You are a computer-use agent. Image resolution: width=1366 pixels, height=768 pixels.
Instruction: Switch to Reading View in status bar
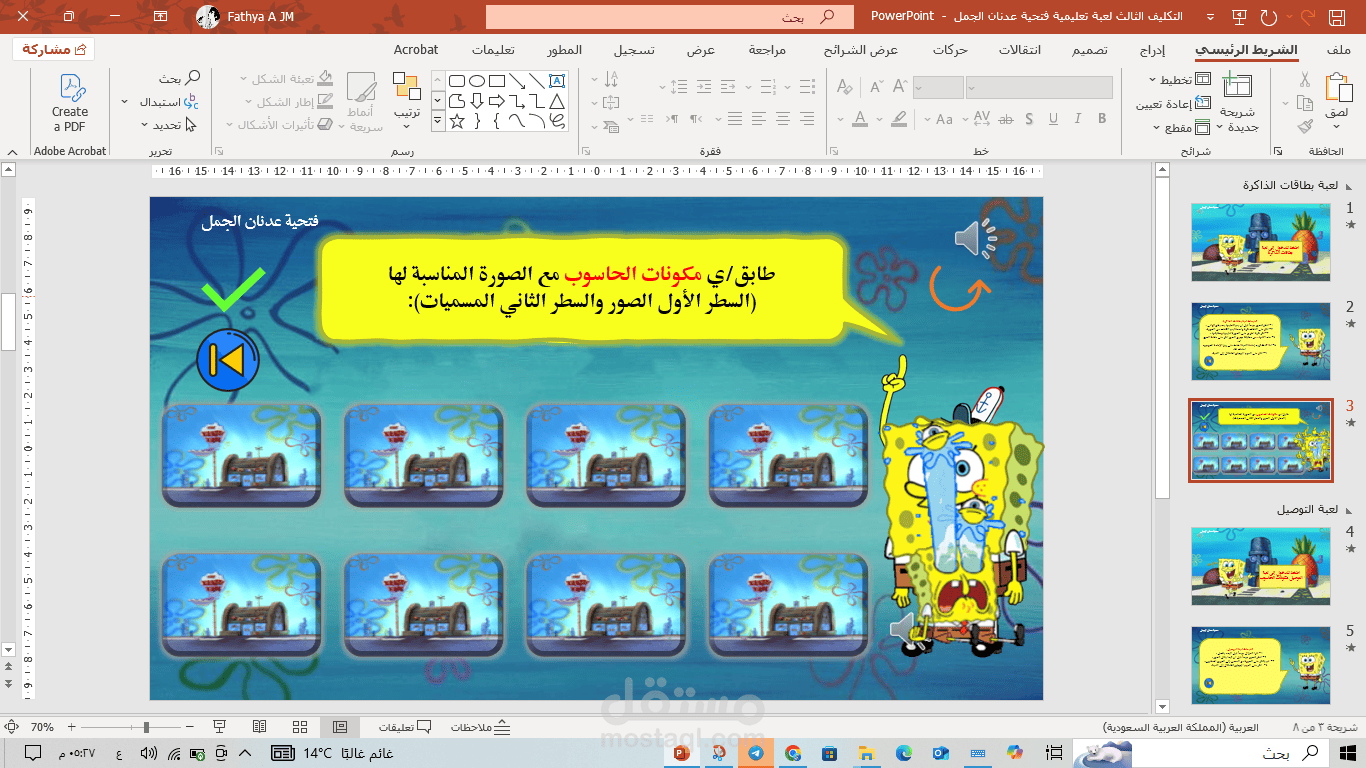[x=260, y=727]
